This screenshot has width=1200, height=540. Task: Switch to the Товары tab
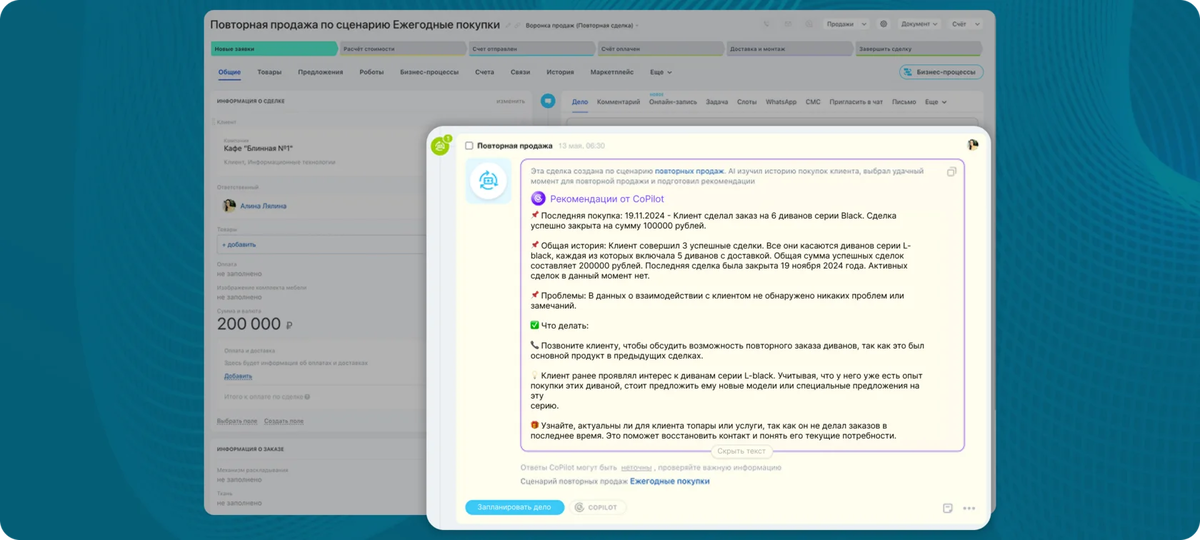pos(269,72)
